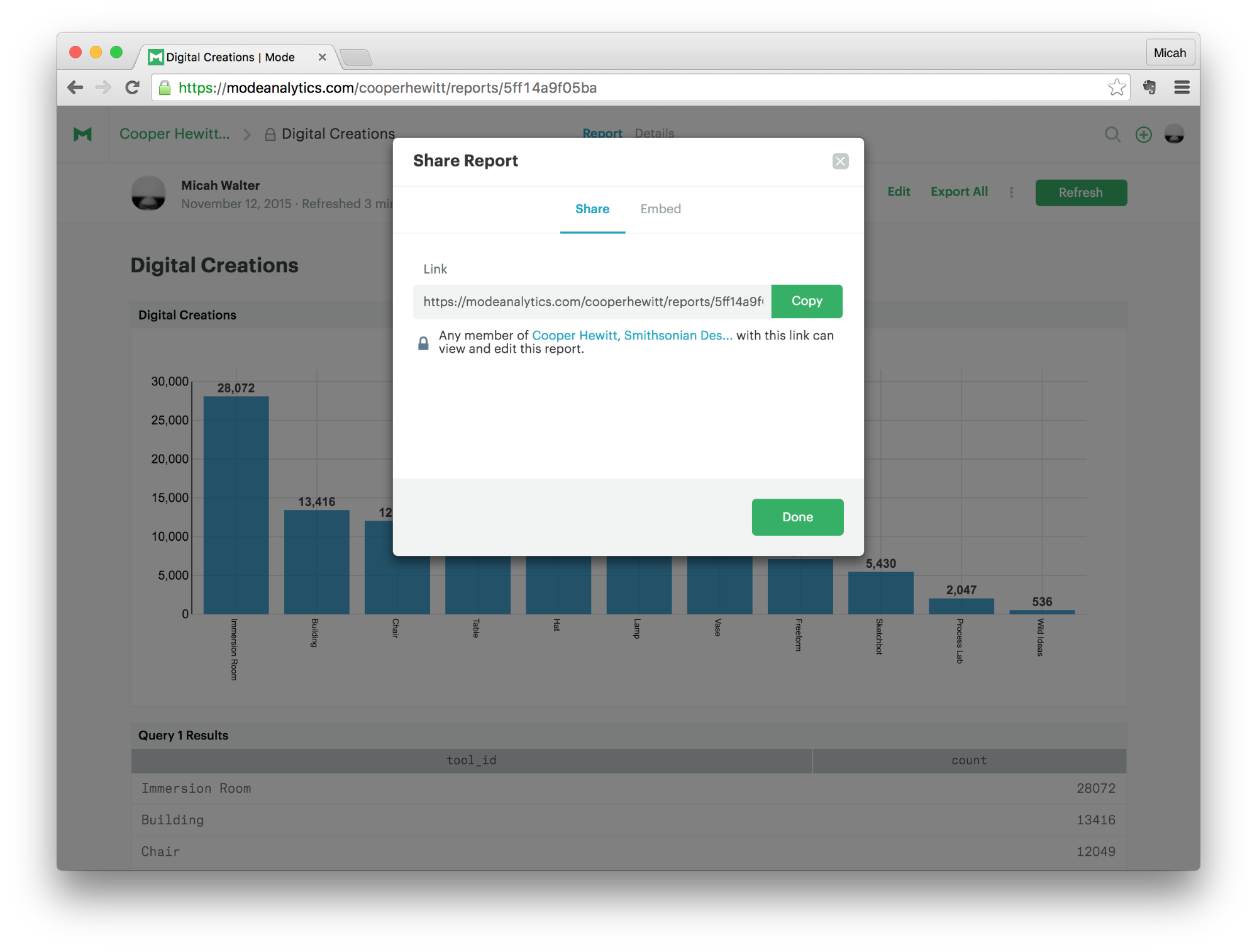The image size is (1257, 952).
Task: Click the Process Lab bar
Action: (x=961, y=606)
